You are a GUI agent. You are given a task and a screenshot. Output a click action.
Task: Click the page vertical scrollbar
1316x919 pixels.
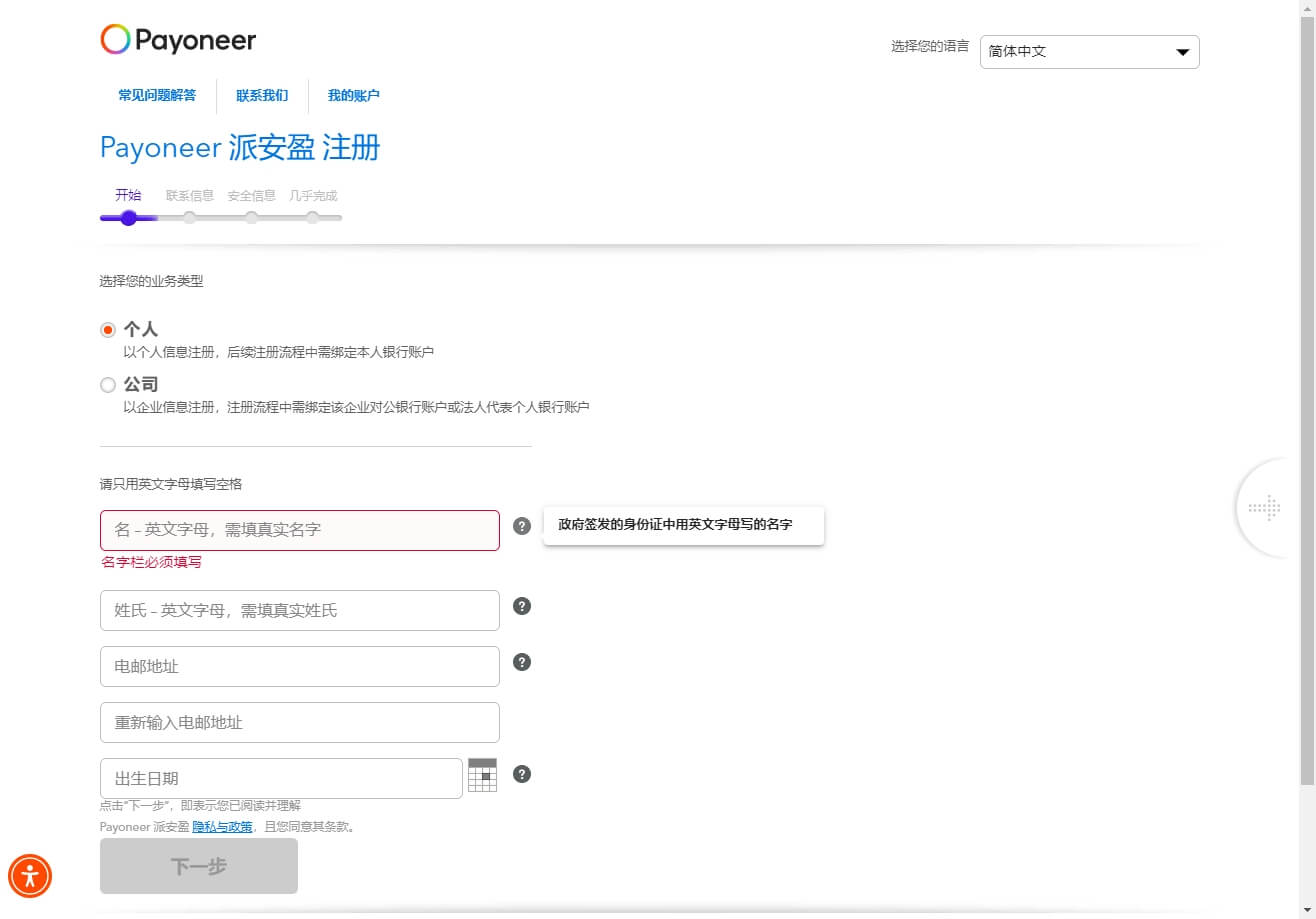1307,400
